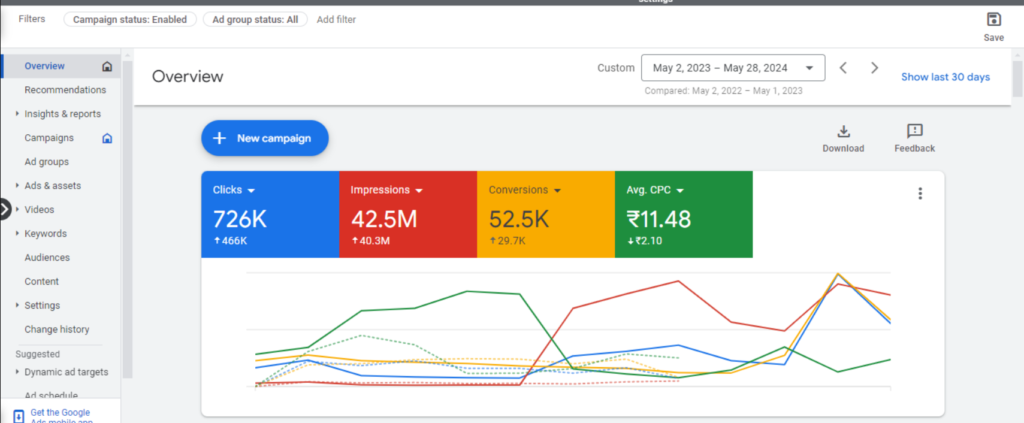Expand Insights & reports section

coord(17,114)
